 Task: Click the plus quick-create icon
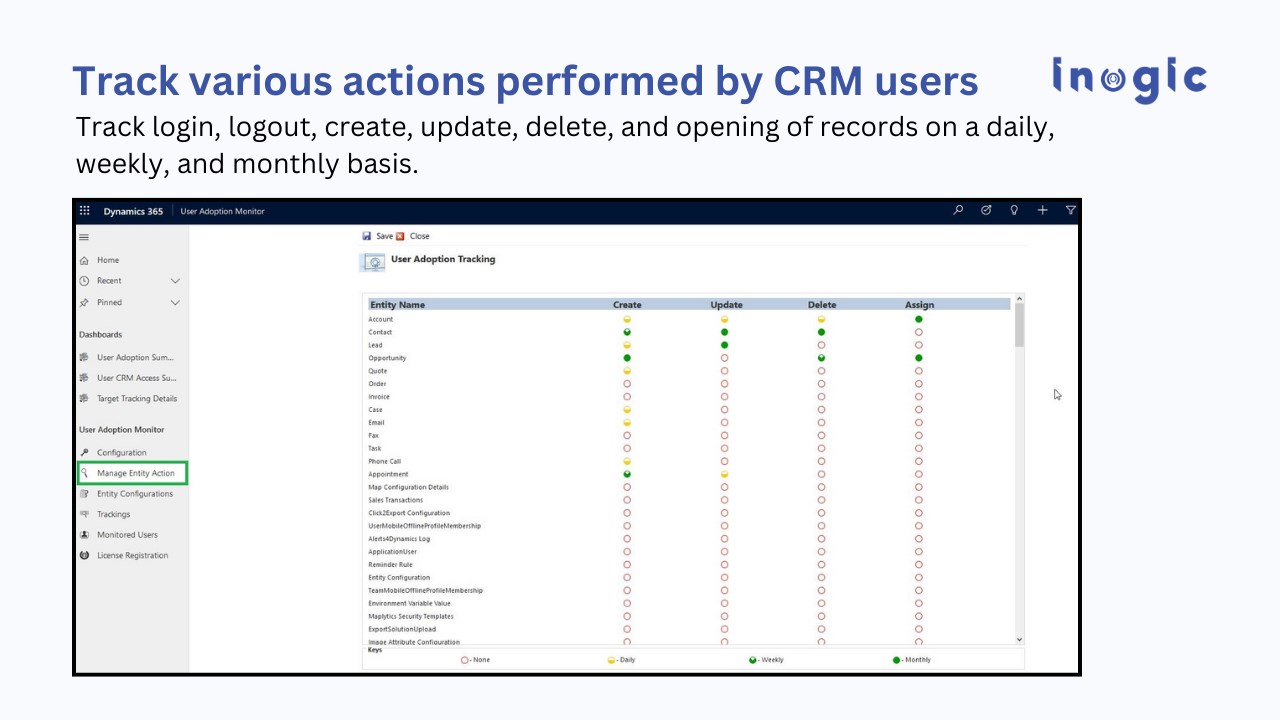click(1042, 210)
